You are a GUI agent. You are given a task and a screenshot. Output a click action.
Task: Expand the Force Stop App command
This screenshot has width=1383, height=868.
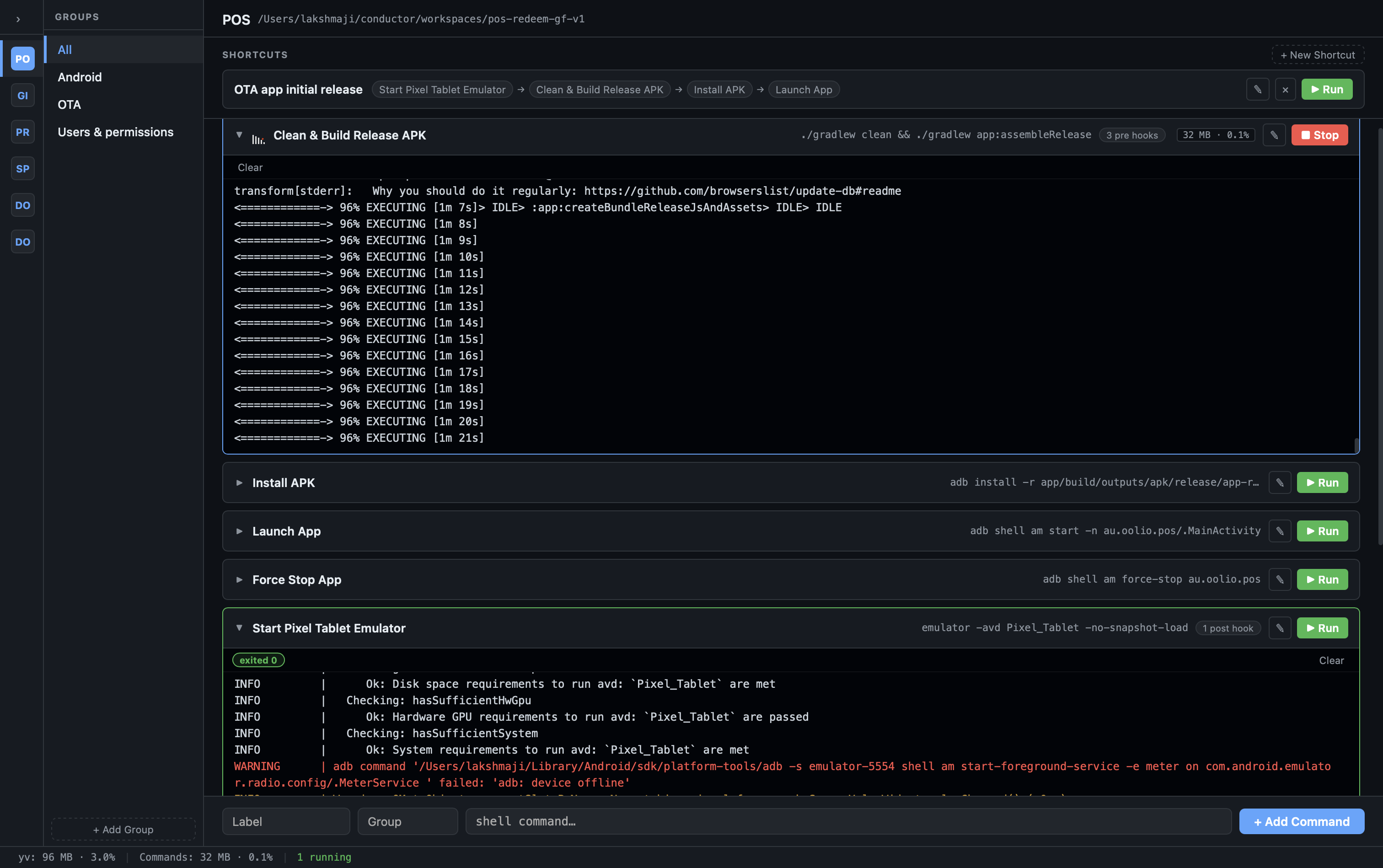[x=239, y=580]
